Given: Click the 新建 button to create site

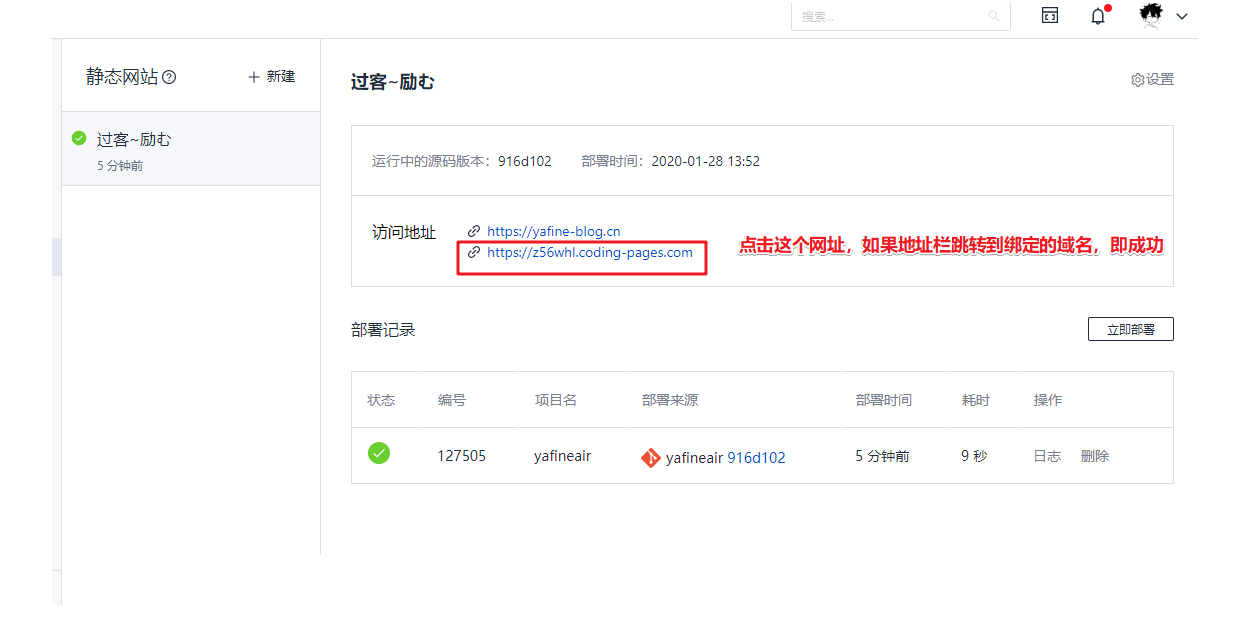Looking at the screenshot, I should pyautogui.click(x=271, y=77).
